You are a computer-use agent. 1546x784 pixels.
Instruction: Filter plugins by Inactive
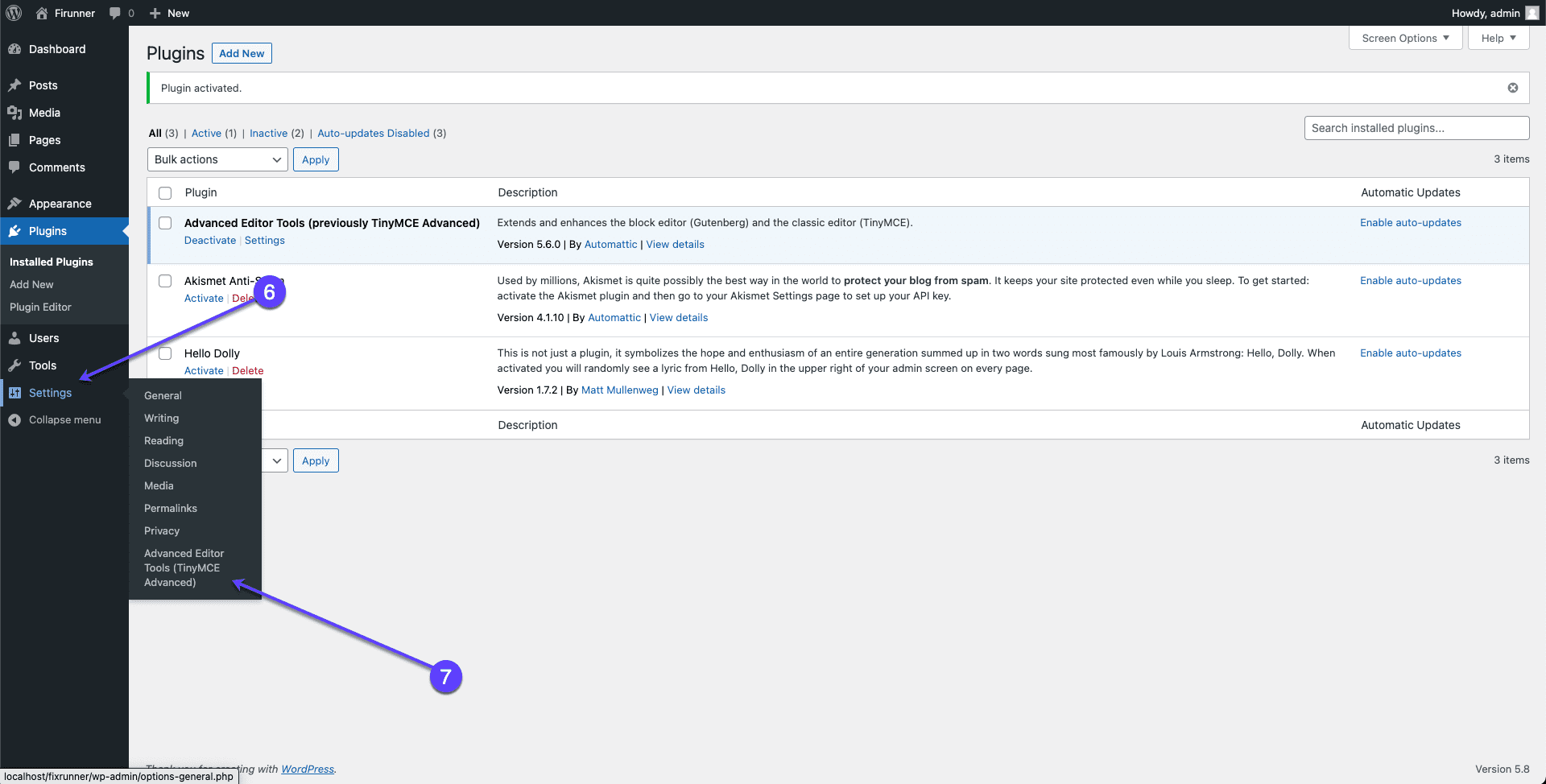[x=268, y=133]
